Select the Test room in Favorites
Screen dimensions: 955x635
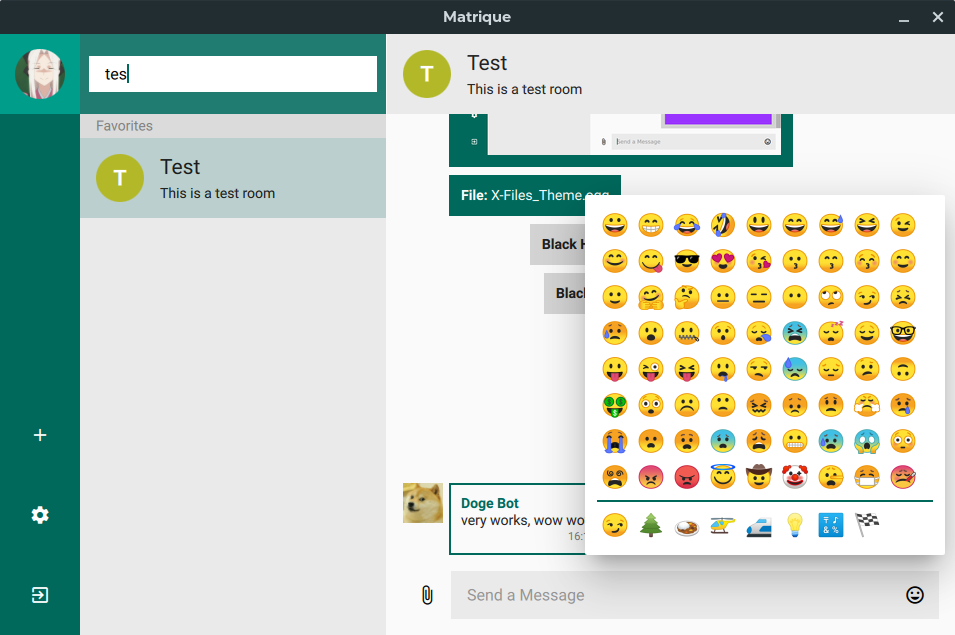pyautogui.click(x=232, y=178)
